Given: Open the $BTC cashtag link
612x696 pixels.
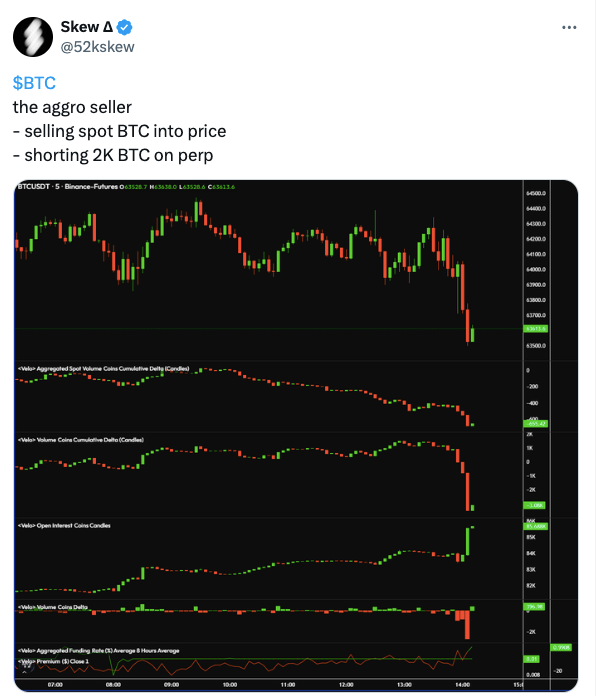Looking at the screenshot, I should [x=34, y=83].
